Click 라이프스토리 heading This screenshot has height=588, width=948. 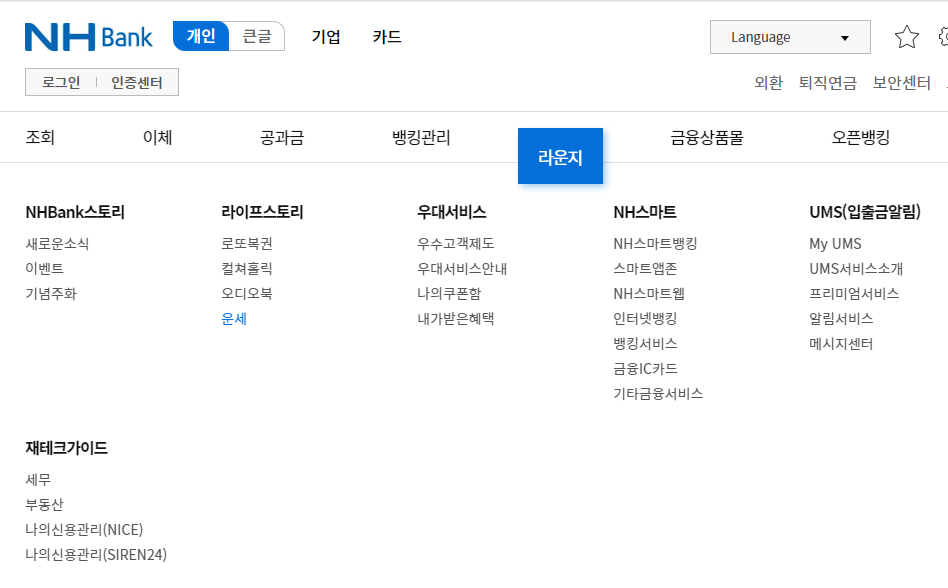[262, 212]
